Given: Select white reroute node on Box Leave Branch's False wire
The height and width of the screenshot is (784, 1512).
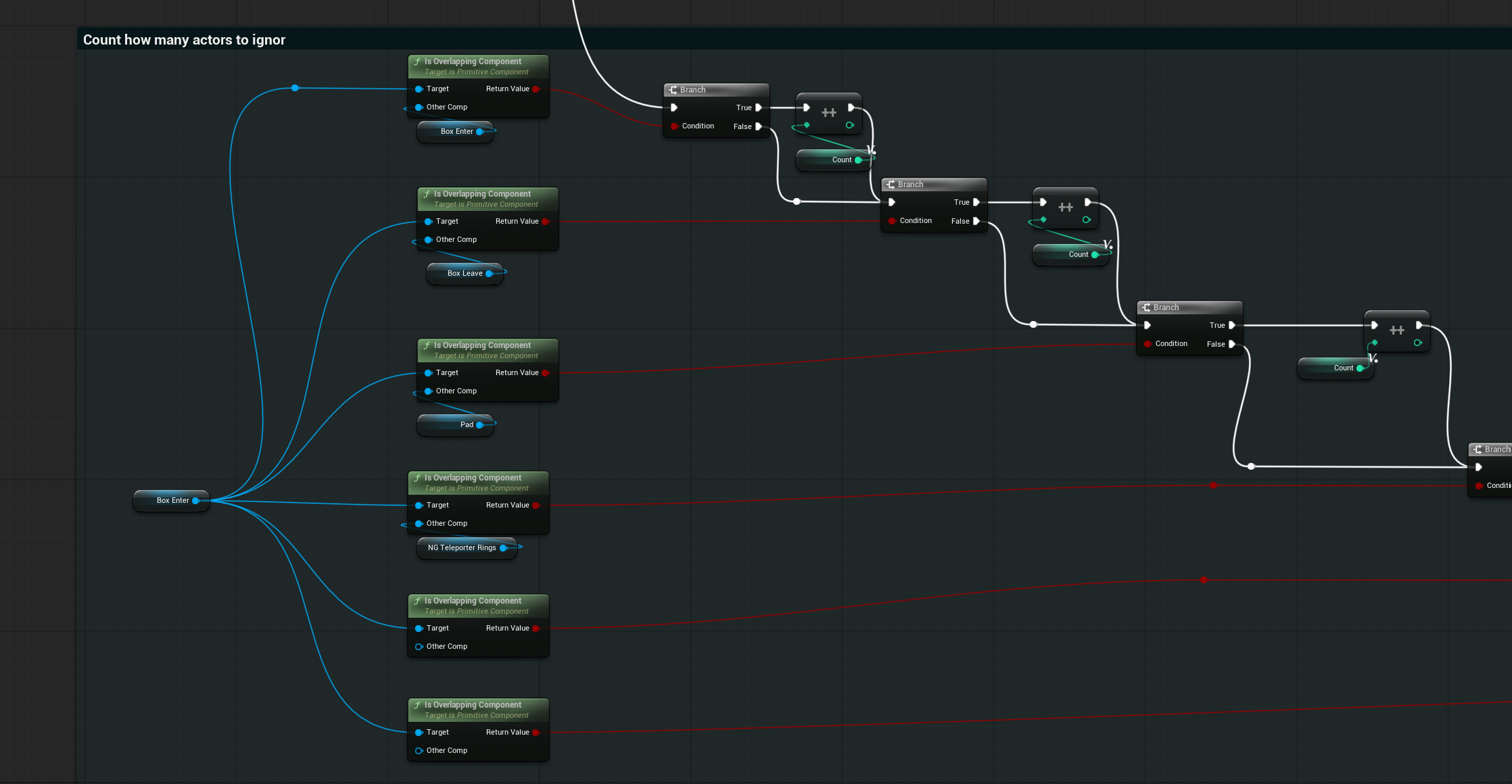Looking at the screenshot, I should [x=1033, y=324].
